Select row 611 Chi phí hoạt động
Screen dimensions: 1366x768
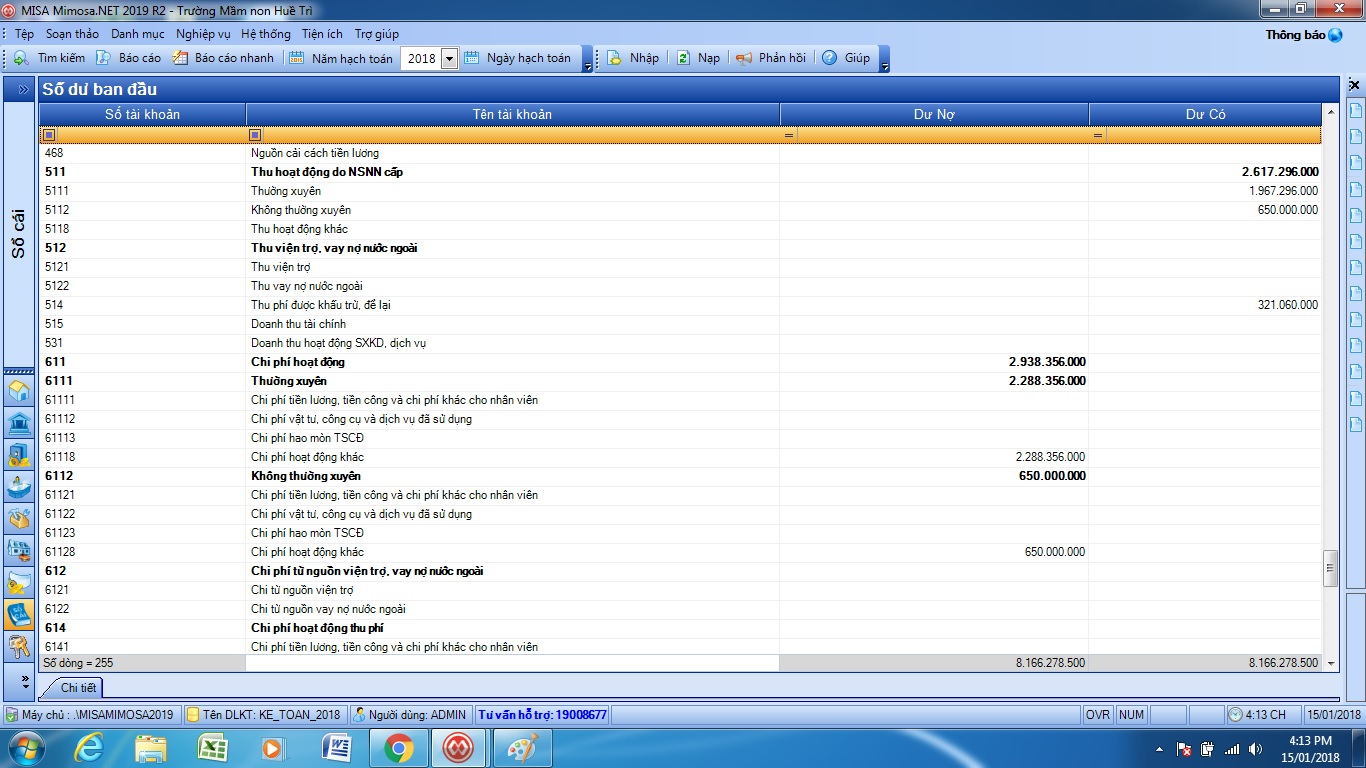[x=681, y=362]
